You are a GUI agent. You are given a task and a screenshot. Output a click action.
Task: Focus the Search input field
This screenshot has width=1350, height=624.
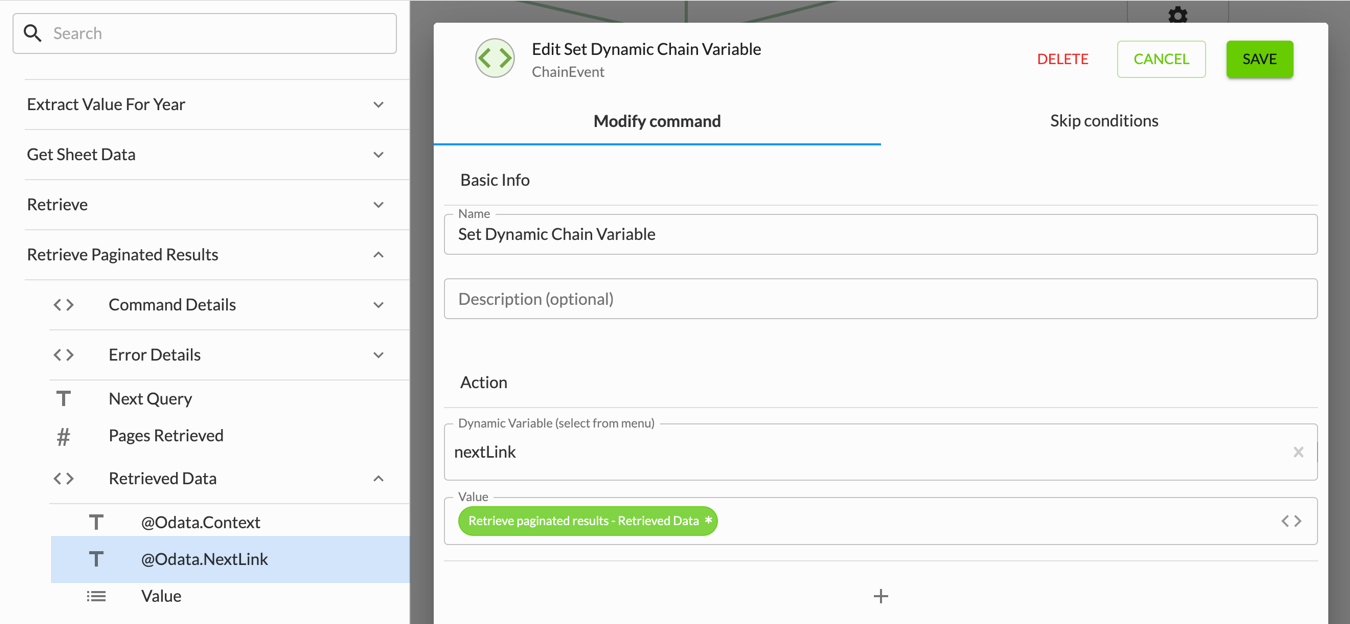coord(205,33)
